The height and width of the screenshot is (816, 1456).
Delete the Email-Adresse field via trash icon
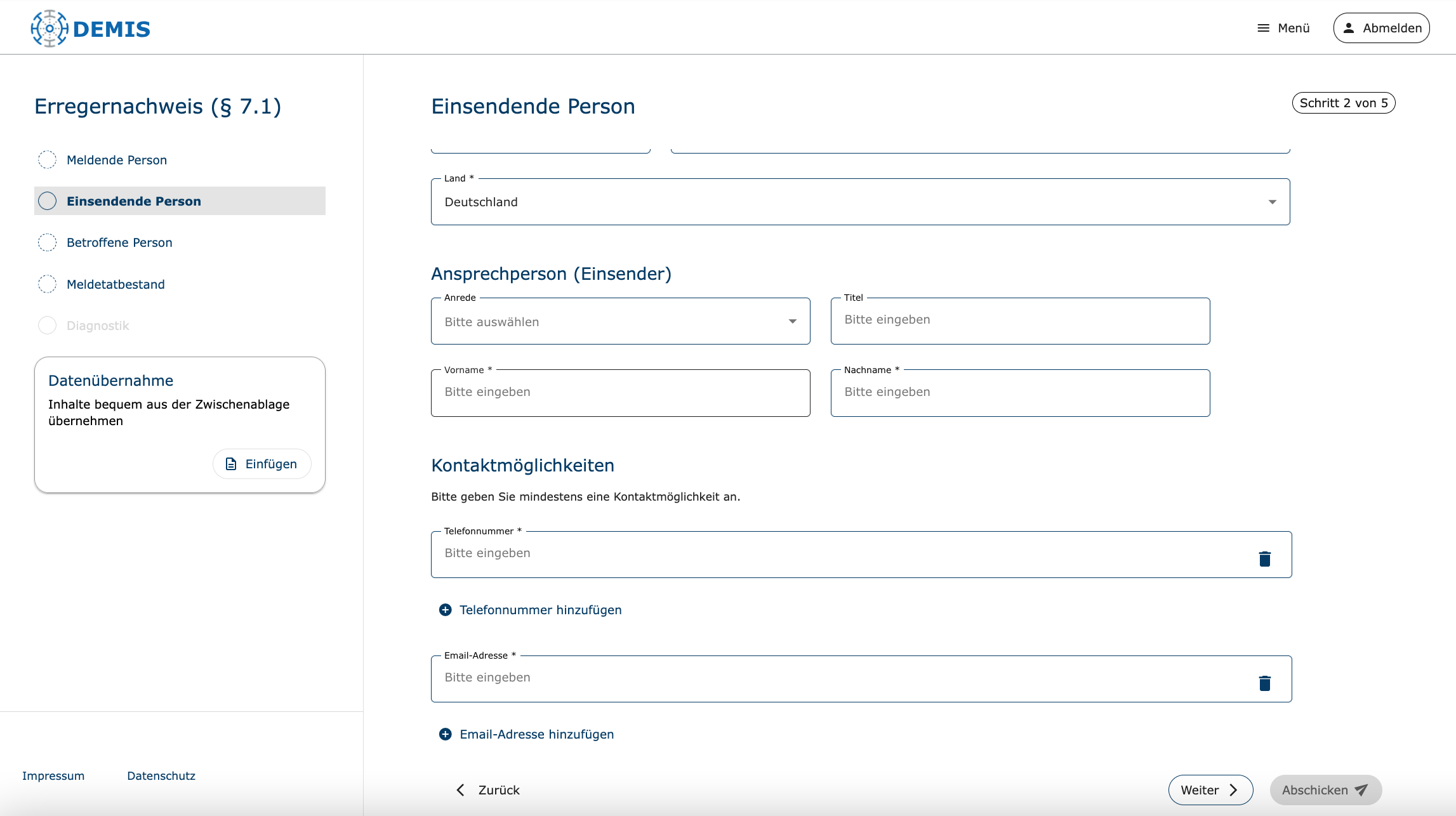(1264, 683)
